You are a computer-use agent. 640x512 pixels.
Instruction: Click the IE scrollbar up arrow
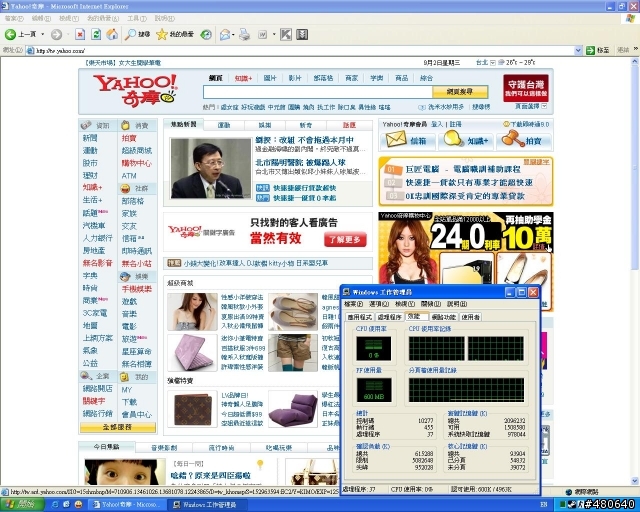(635, 62)
